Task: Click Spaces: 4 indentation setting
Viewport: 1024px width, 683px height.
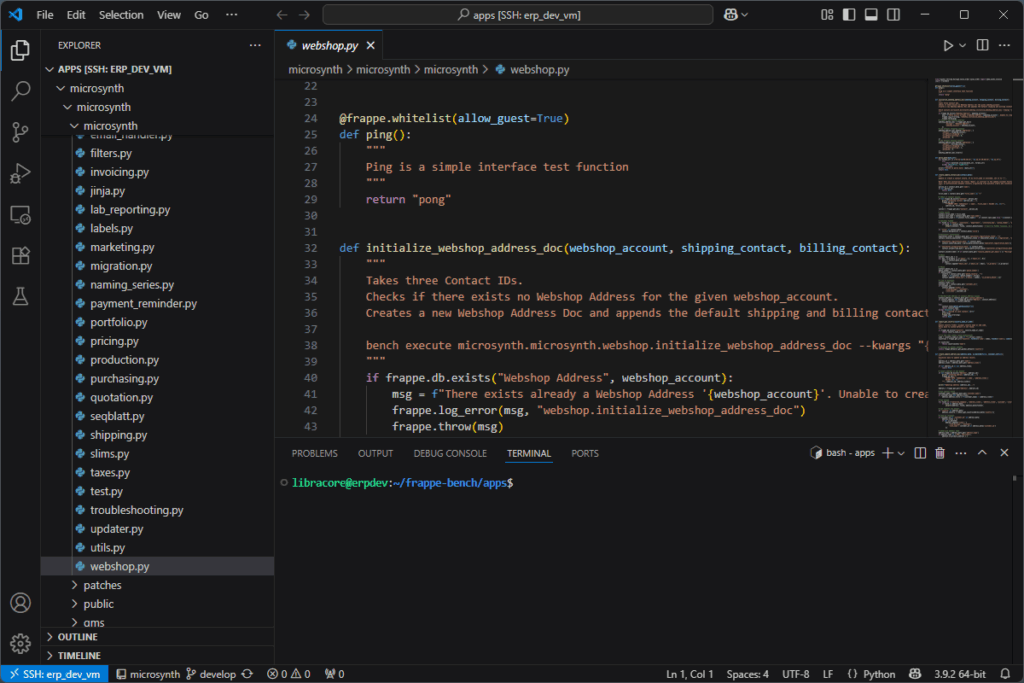Action: 748,674
